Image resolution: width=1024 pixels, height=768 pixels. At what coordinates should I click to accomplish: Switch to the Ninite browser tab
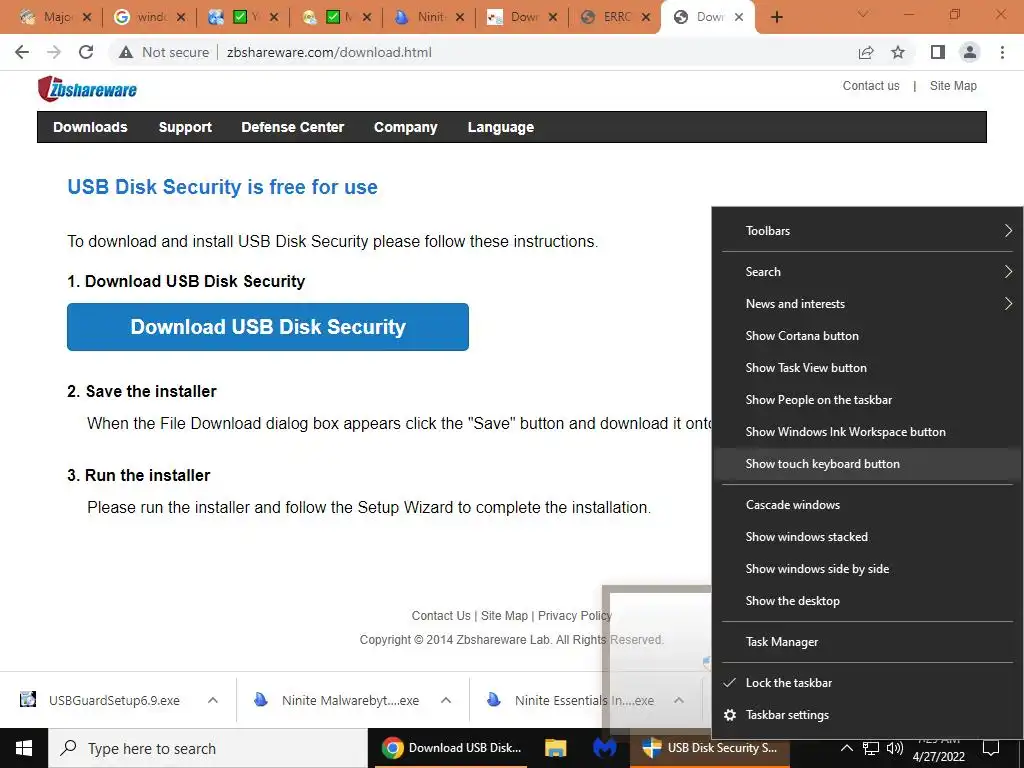coord(429,18)
